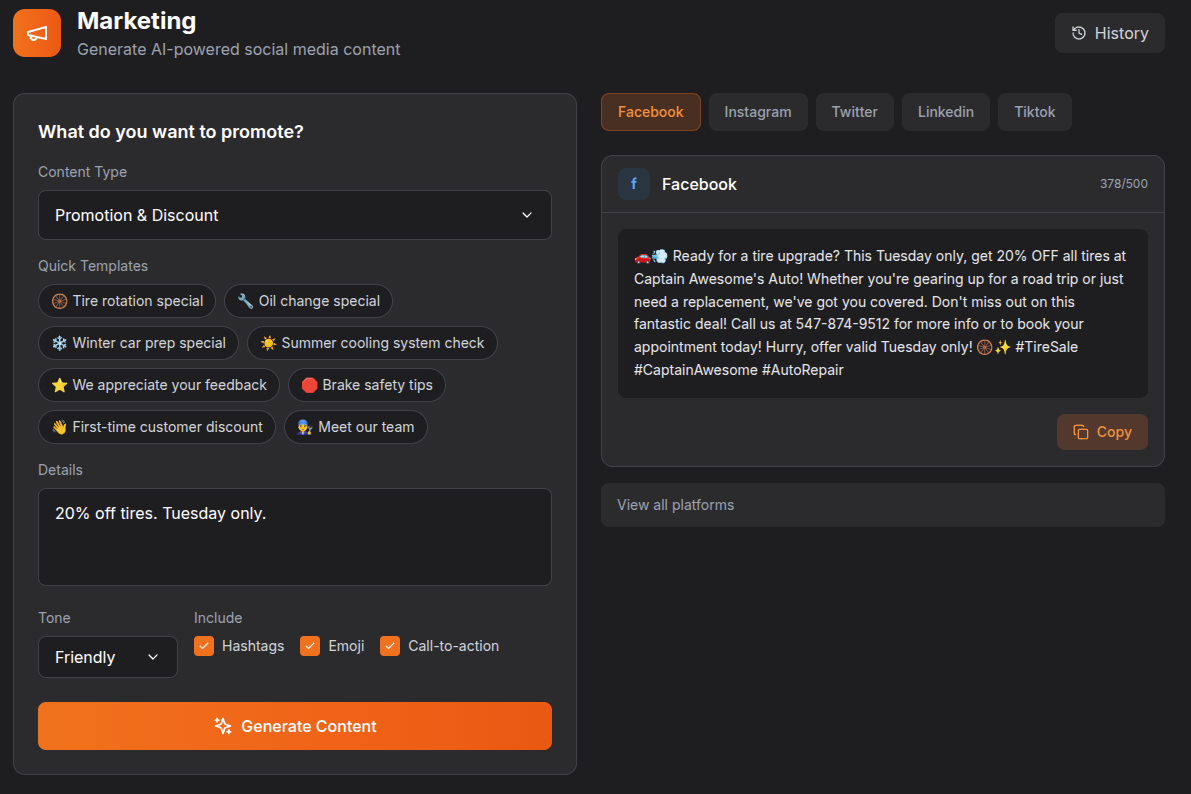The image size is (1191, 794).
Task: Click the clock icon inside History button
Action: [1079, 33]
